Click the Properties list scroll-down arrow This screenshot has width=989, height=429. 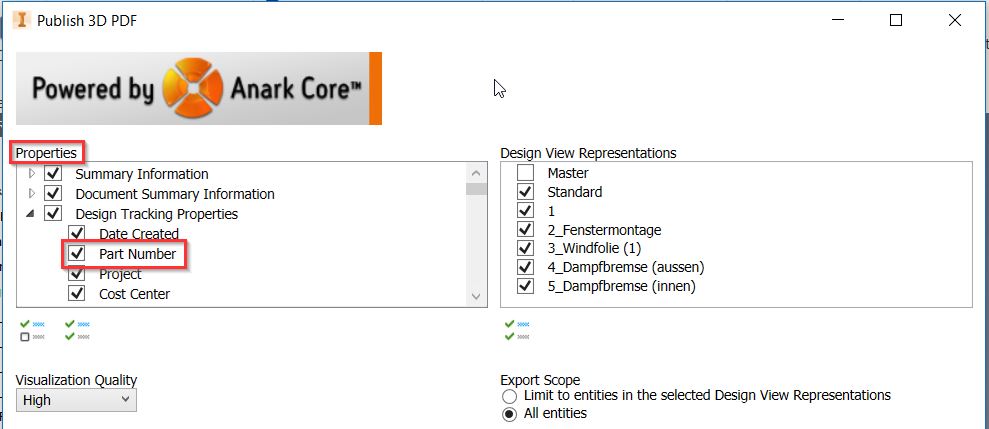click(476, 296)
